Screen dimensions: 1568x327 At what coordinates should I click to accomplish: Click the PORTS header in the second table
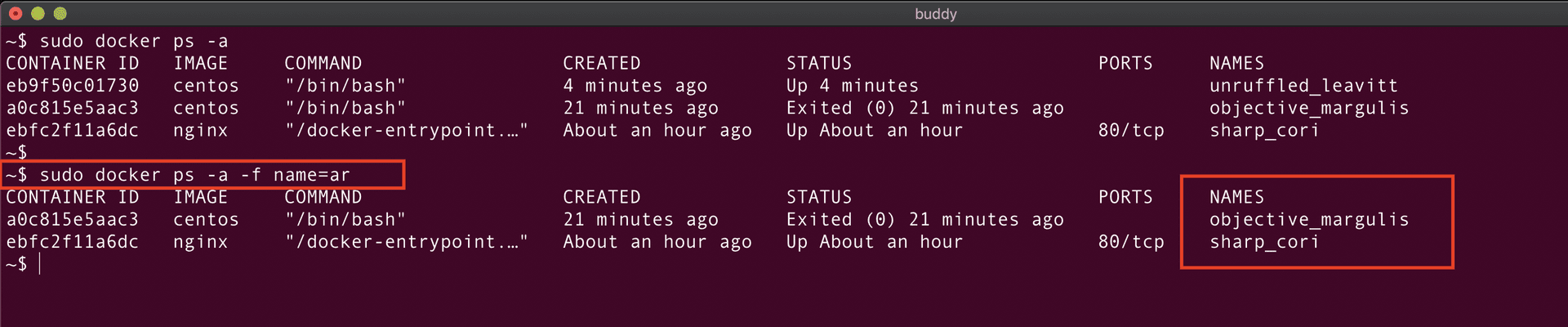pos(1125,197)
